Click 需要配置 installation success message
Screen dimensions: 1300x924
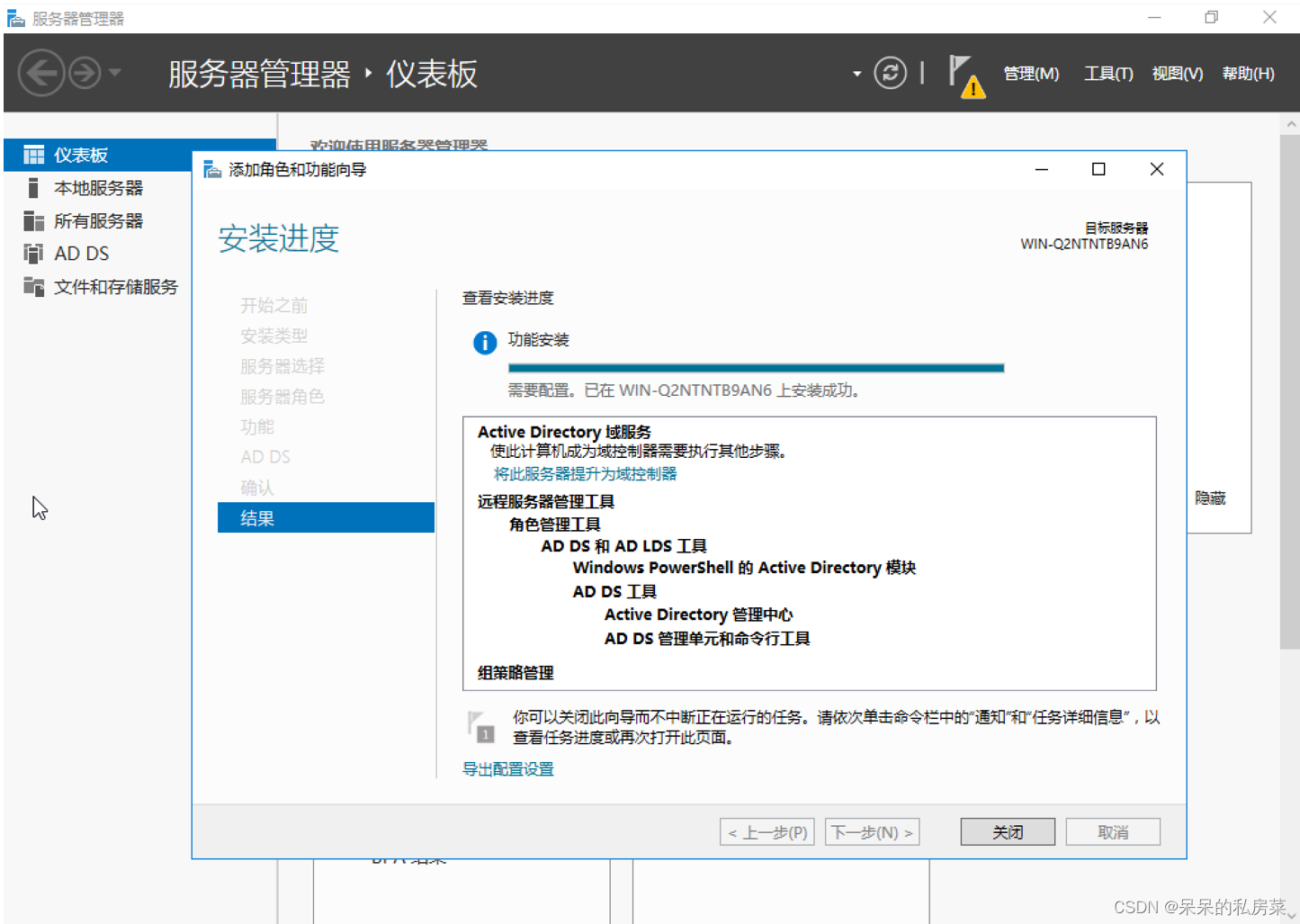(684, 390)
